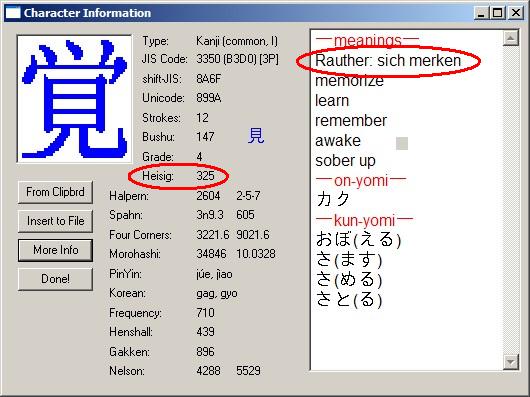Click the shift-JIS value 8A6F

click(209, 79)
